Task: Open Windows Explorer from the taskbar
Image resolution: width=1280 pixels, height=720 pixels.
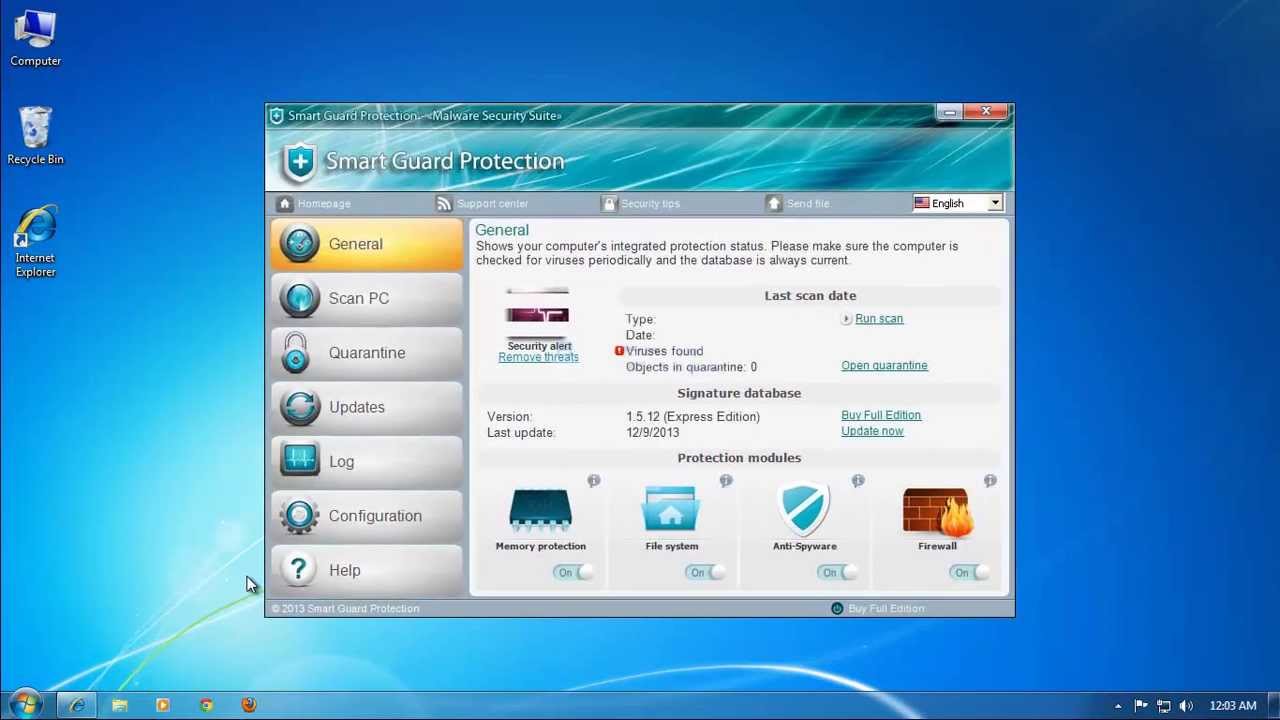Action: [x=120, y=706]
